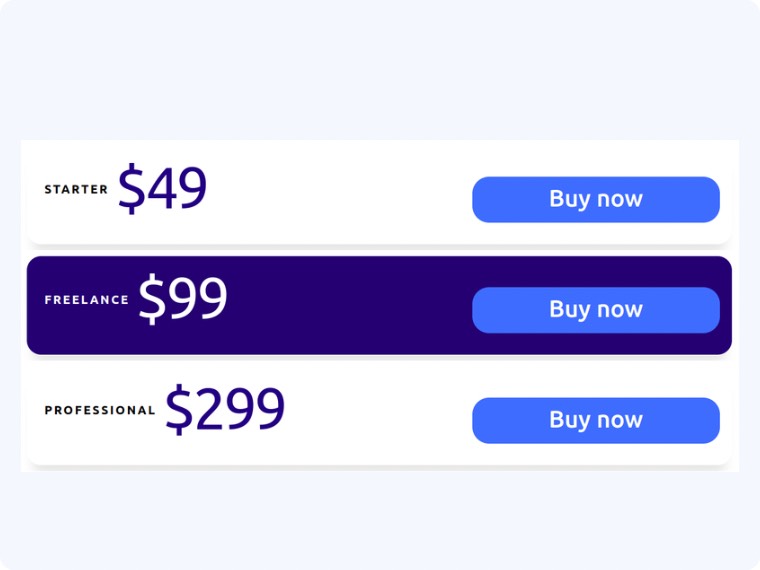Click the STARTER plan label
760x570 pixels.
point(76,190)
